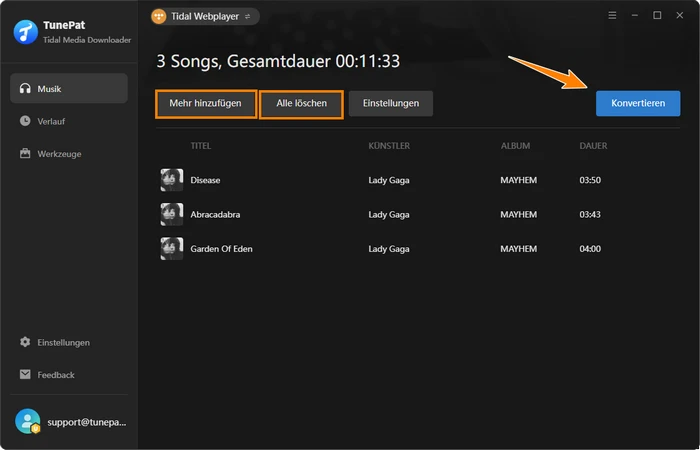The height and width of the screenshot is (450, 700).
Task: Click the duration 03:50
Action: tap(590, 180)
